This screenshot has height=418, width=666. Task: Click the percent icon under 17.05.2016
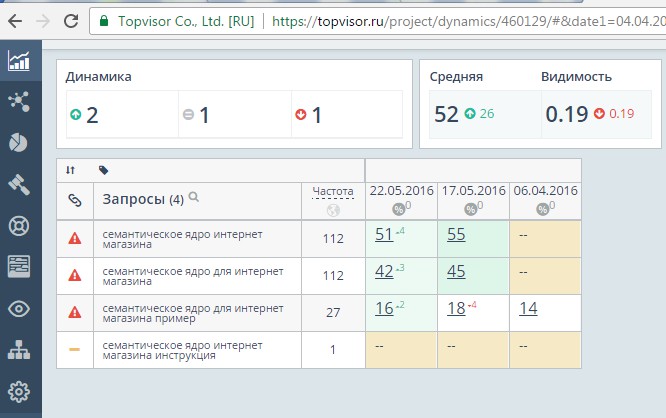pos(470,209)
